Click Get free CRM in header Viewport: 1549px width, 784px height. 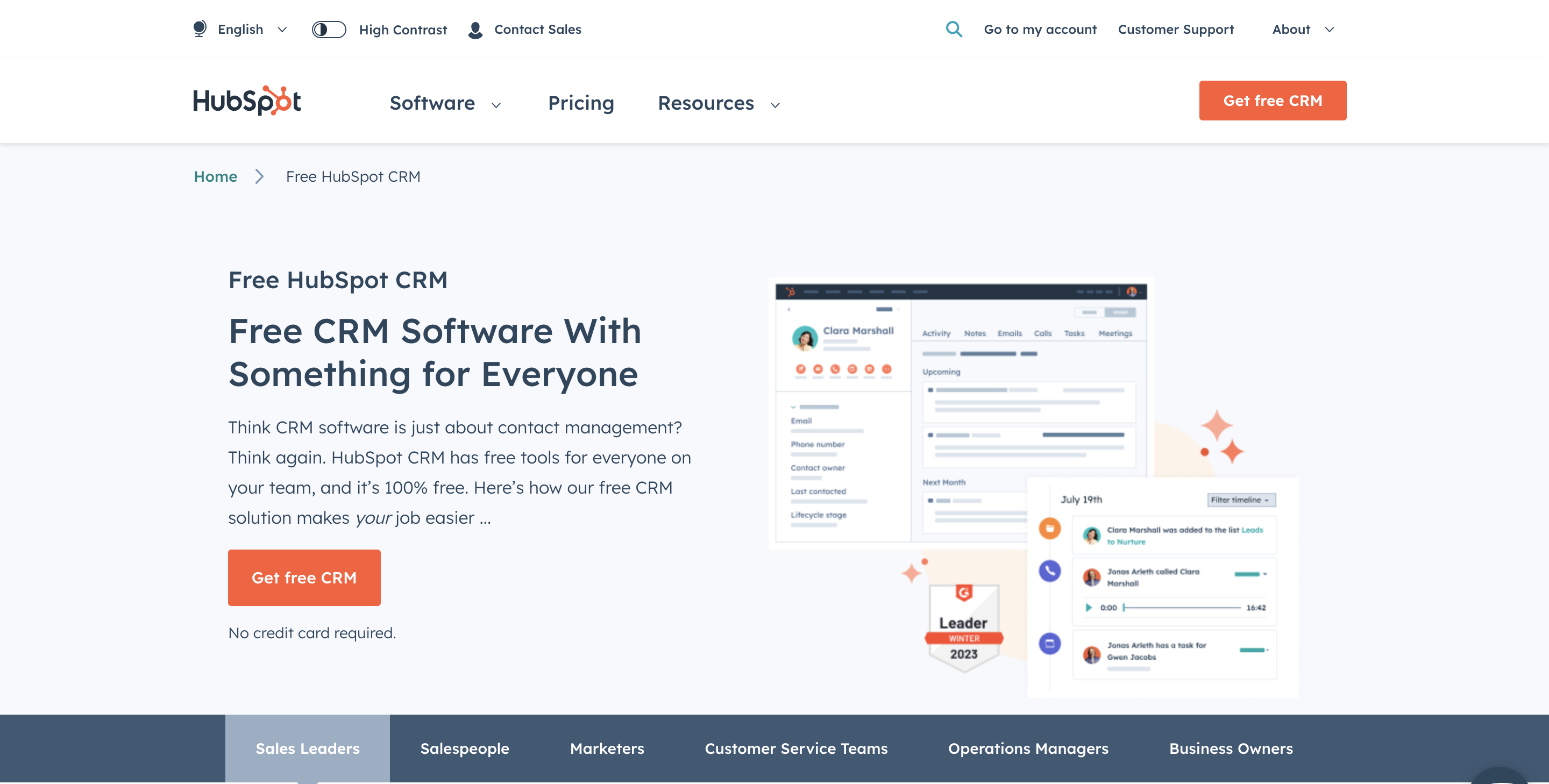(x=1273, y=101)
